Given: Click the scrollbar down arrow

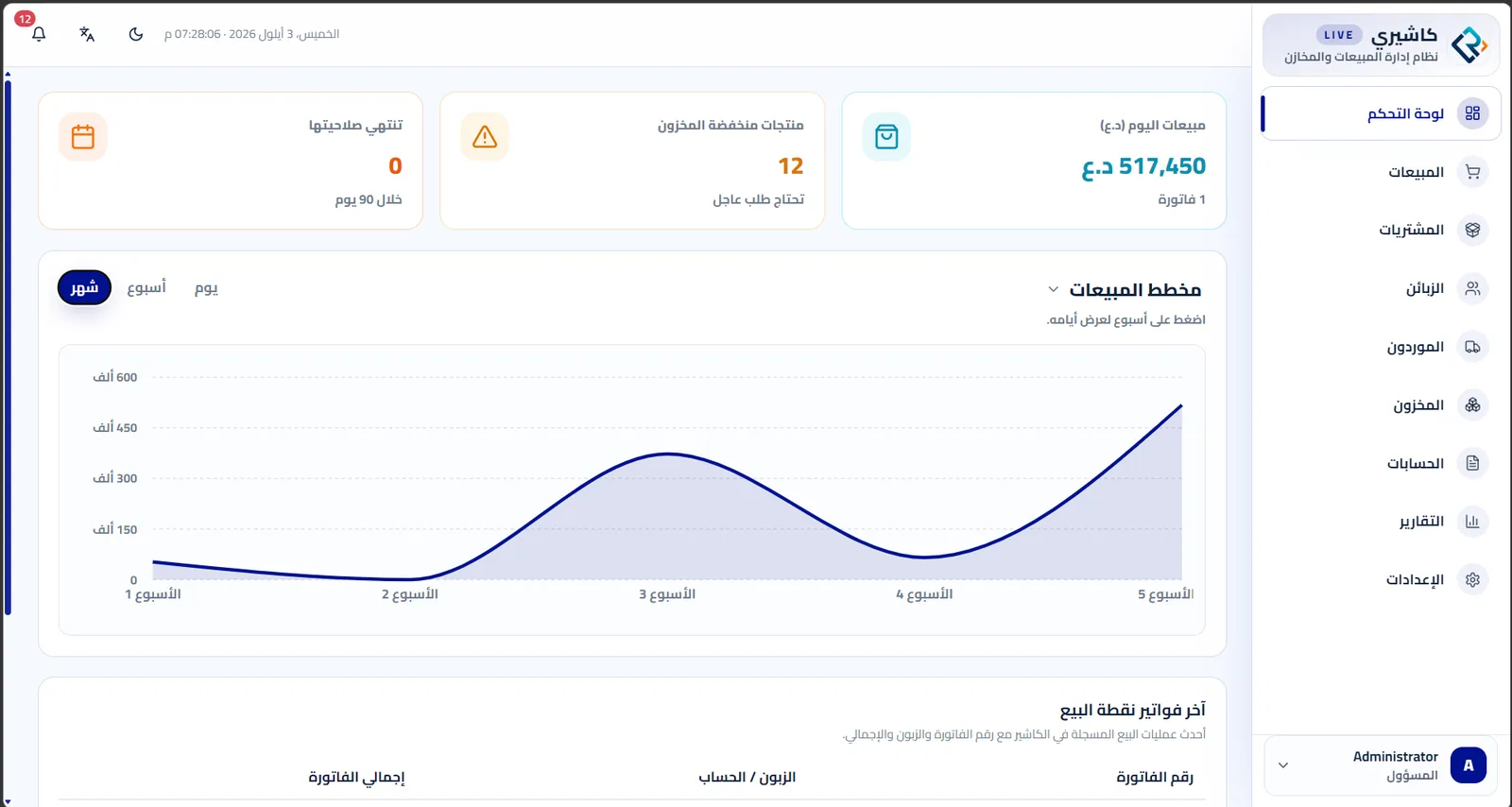Looking at the screenshot, I should (x=8, y=802).
